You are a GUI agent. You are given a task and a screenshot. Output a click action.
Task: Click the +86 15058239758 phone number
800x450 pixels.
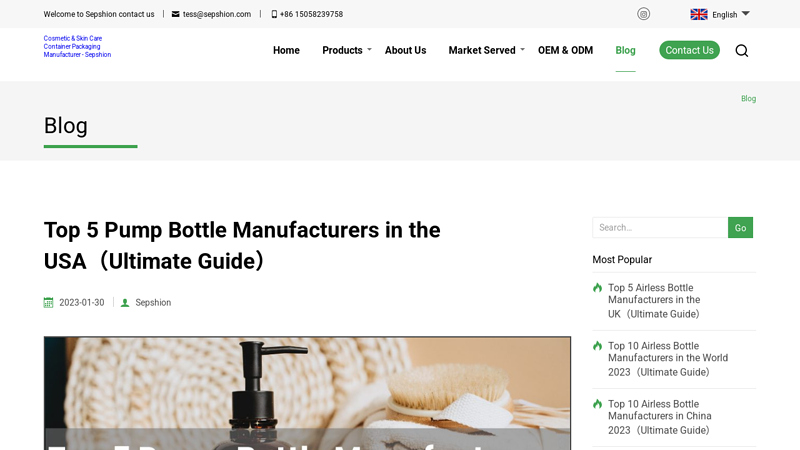click(311, 14)
